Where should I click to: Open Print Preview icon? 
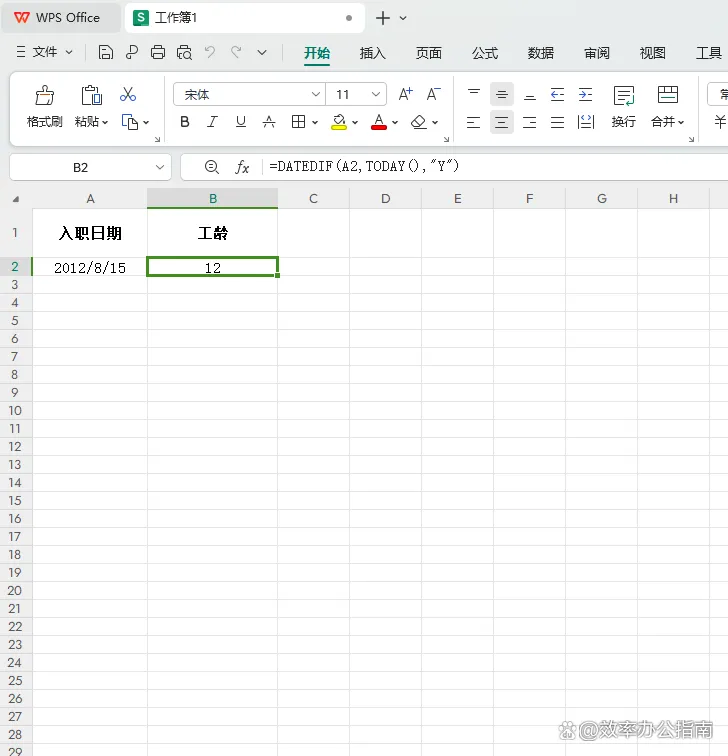[184, 52]
